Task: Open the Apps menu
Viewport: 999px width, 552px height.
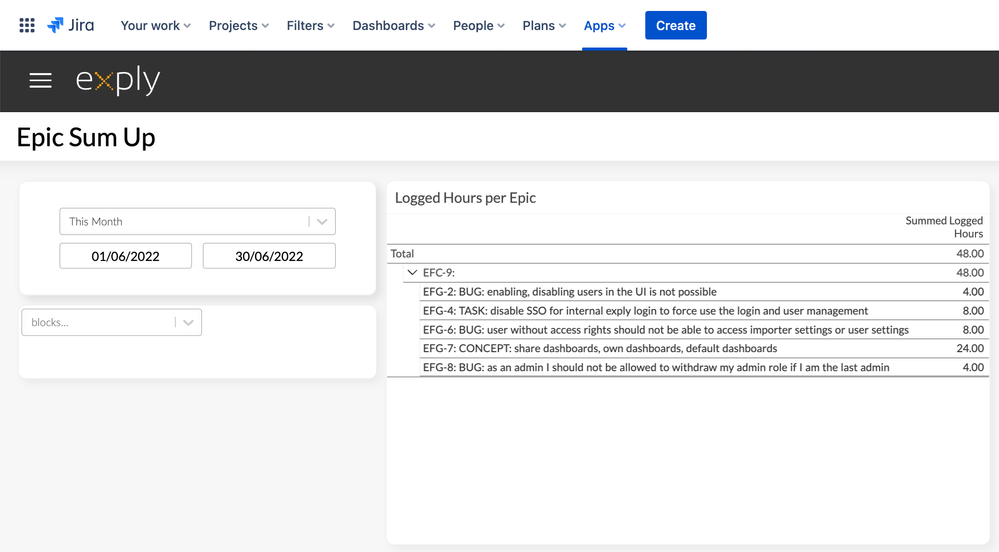Action: (605, 25)
